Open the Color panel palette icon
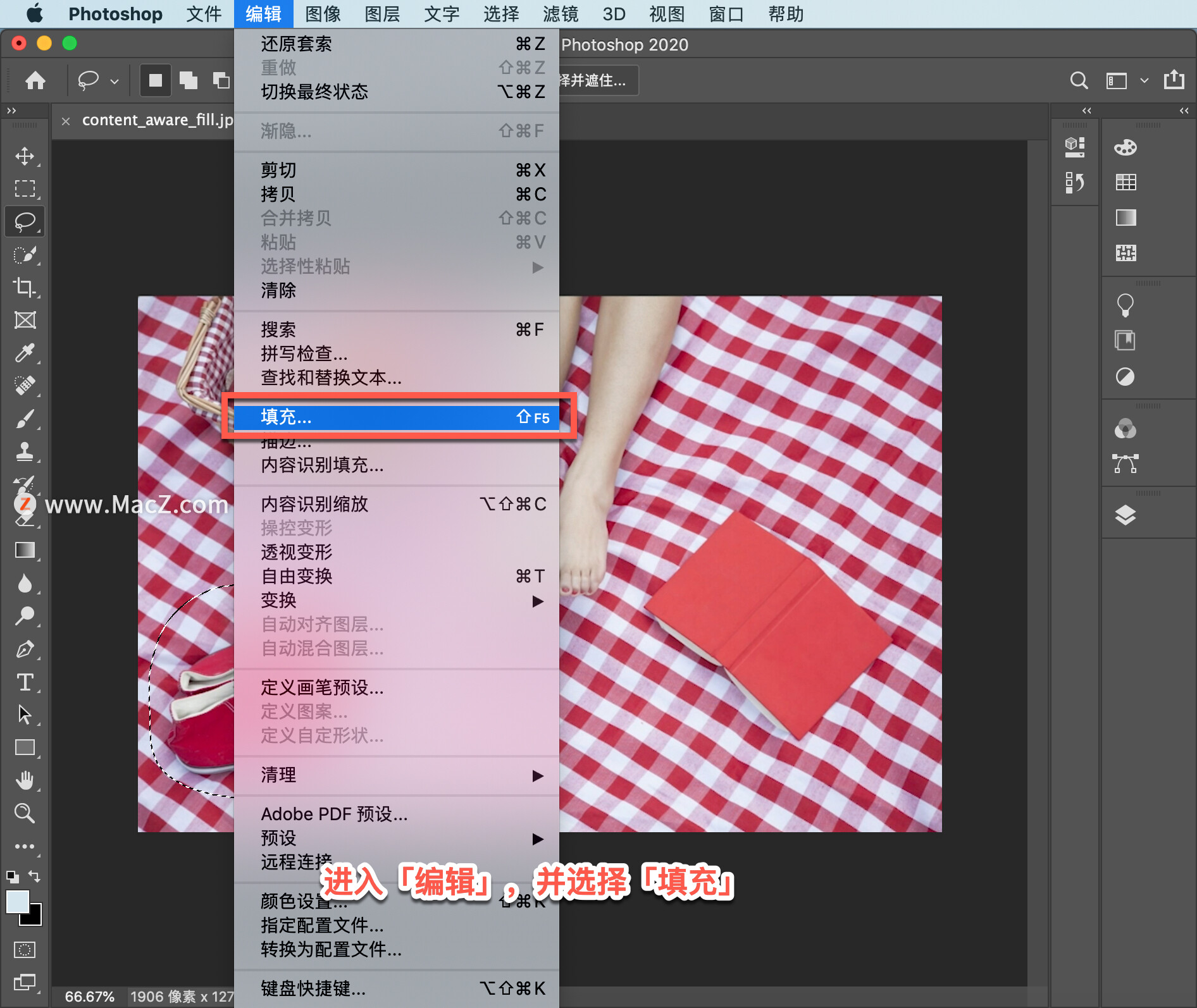 click(1126, 147)
